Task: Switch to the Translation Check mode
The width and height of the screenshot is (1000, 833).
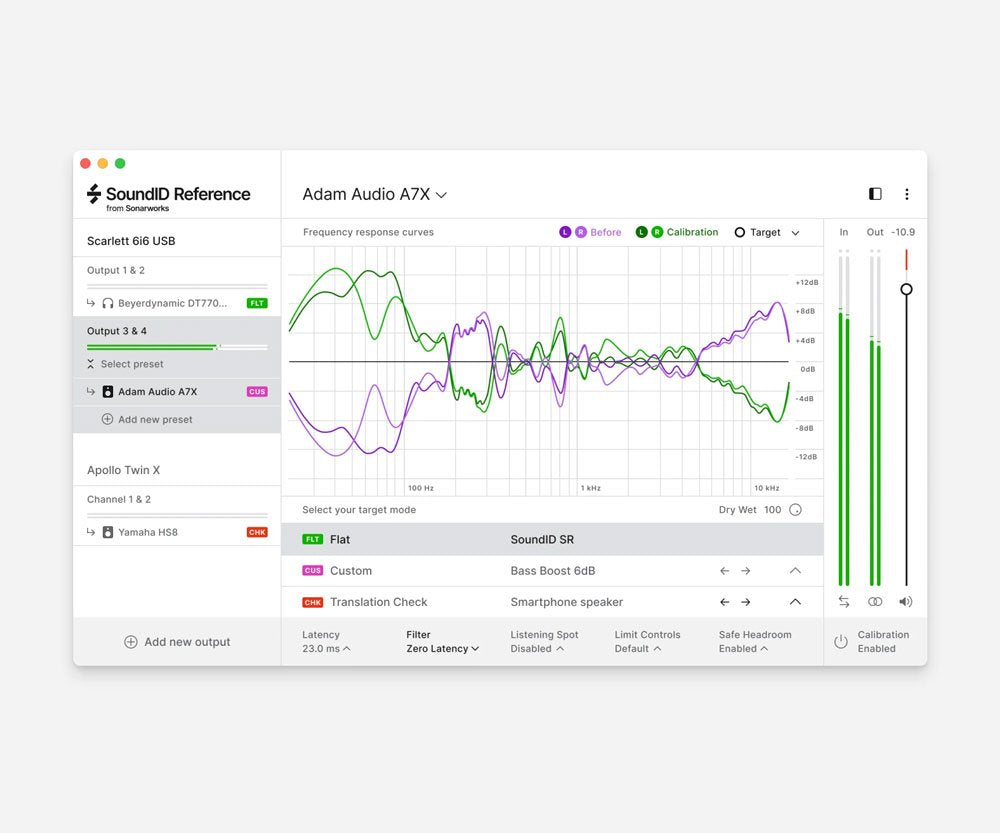Action: tap(378, 601)
